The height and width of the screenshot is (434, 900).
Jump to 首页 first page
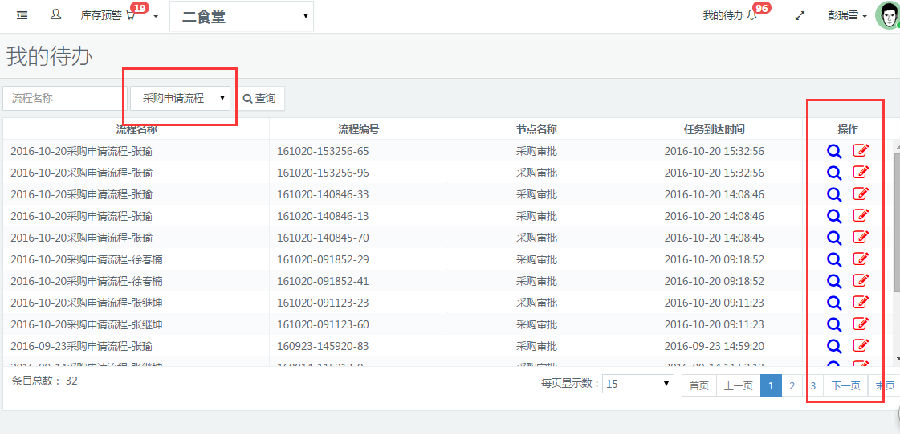click(x=699, y=385)
